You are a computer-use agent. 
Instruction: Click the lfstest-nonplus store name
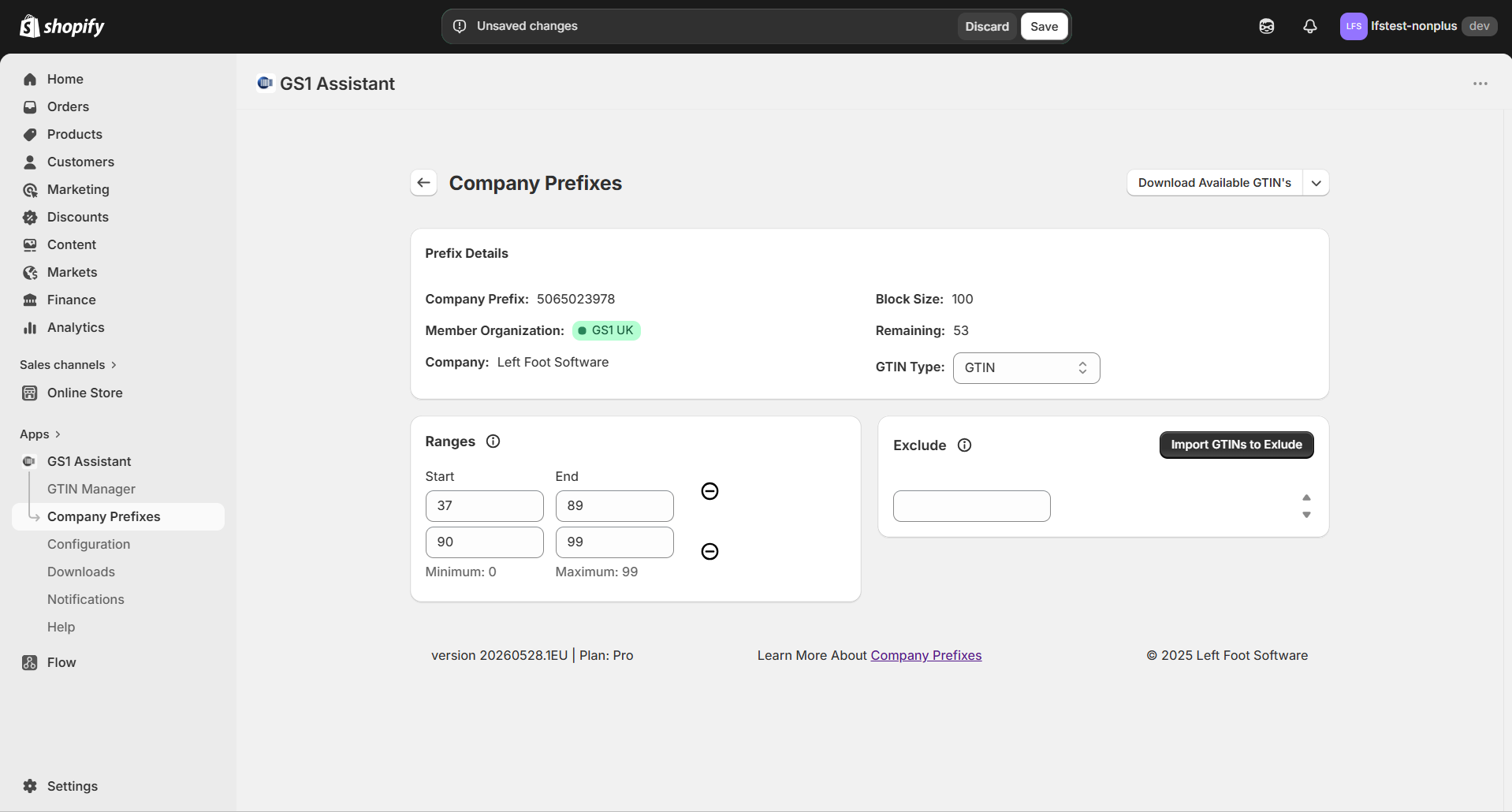click(1413, 26)
